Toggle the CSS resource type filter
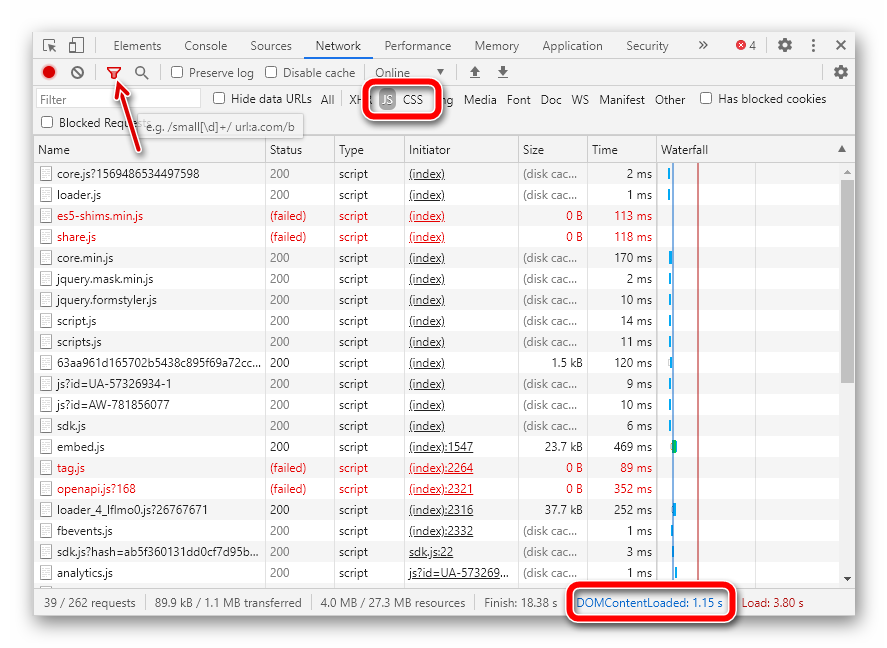Image resolution: width=887 pixels, height=648 pixels. (413, 100)
